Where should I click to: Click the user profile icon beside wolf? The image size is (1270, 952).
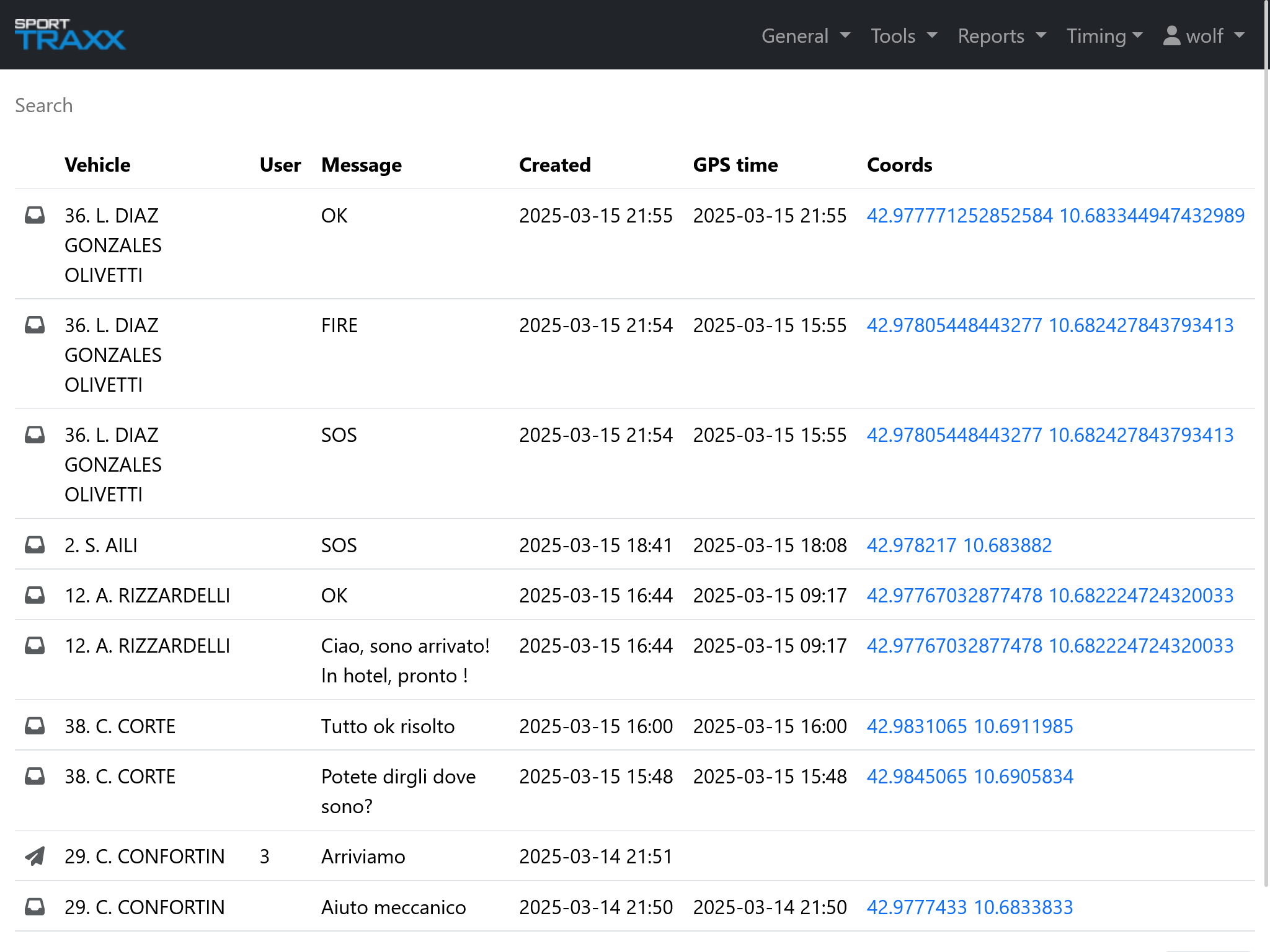pos(1171,36)
